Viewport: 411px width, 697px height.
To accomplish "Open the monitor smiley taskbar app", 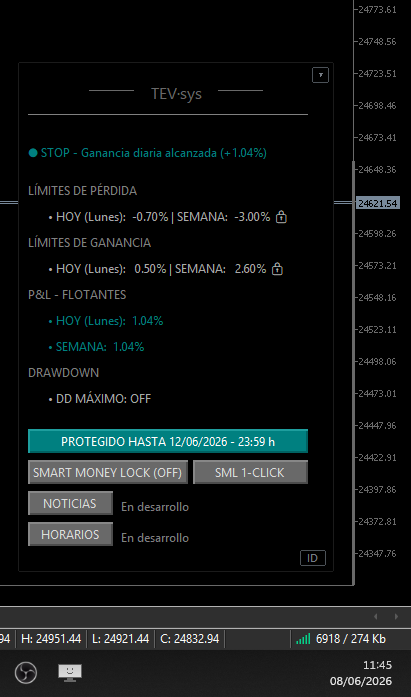I will coord(70,673).
